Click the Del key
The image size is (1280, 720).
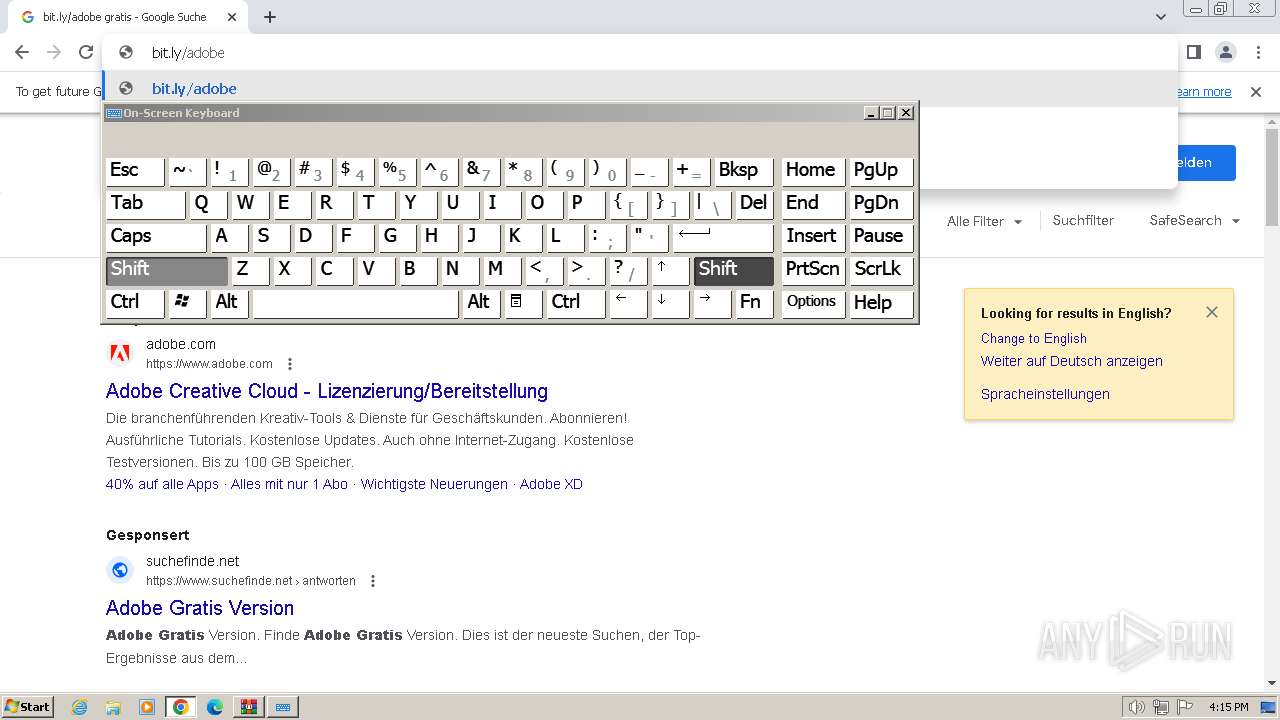point(754,203)
